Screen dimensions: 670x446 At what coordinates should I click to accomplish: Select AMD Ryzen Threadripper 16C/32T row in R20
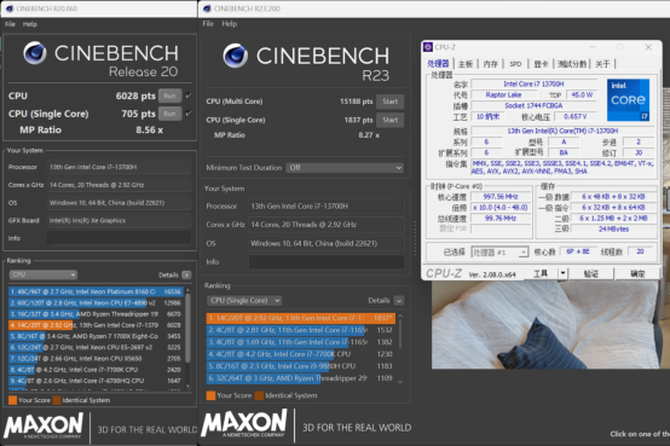pyautogui.click(x=96, y=314)
